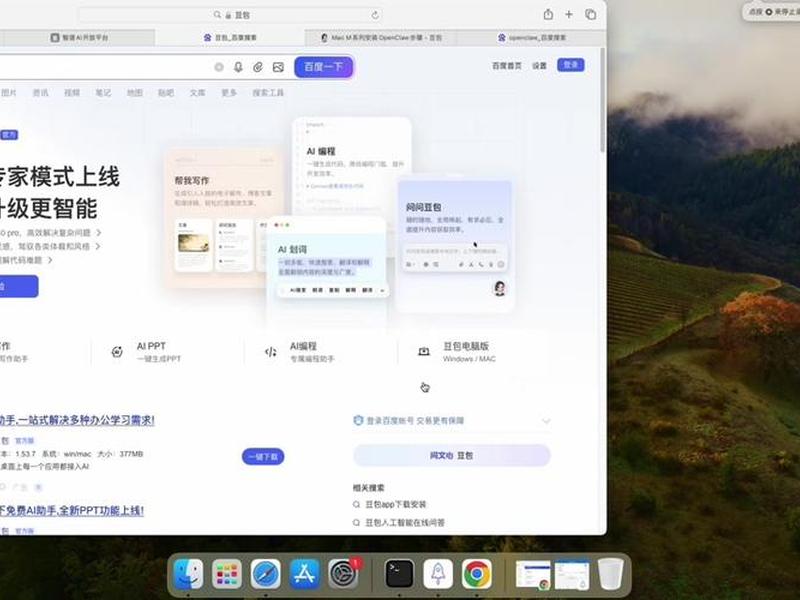Expand the 登录百度账号 section chevron
The image size is (800, 600).
(546, 421)
